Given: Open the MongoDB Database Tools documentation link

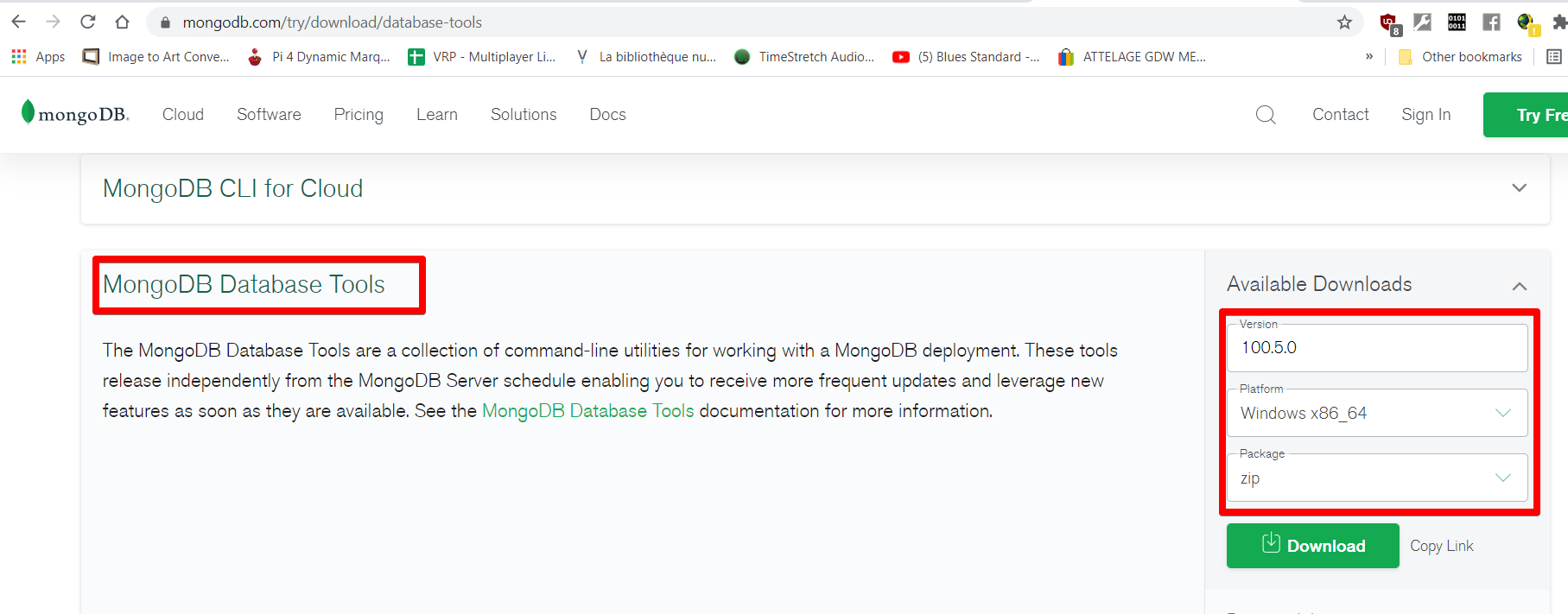Looking at the screenshot, I should [x=588, y=411].
